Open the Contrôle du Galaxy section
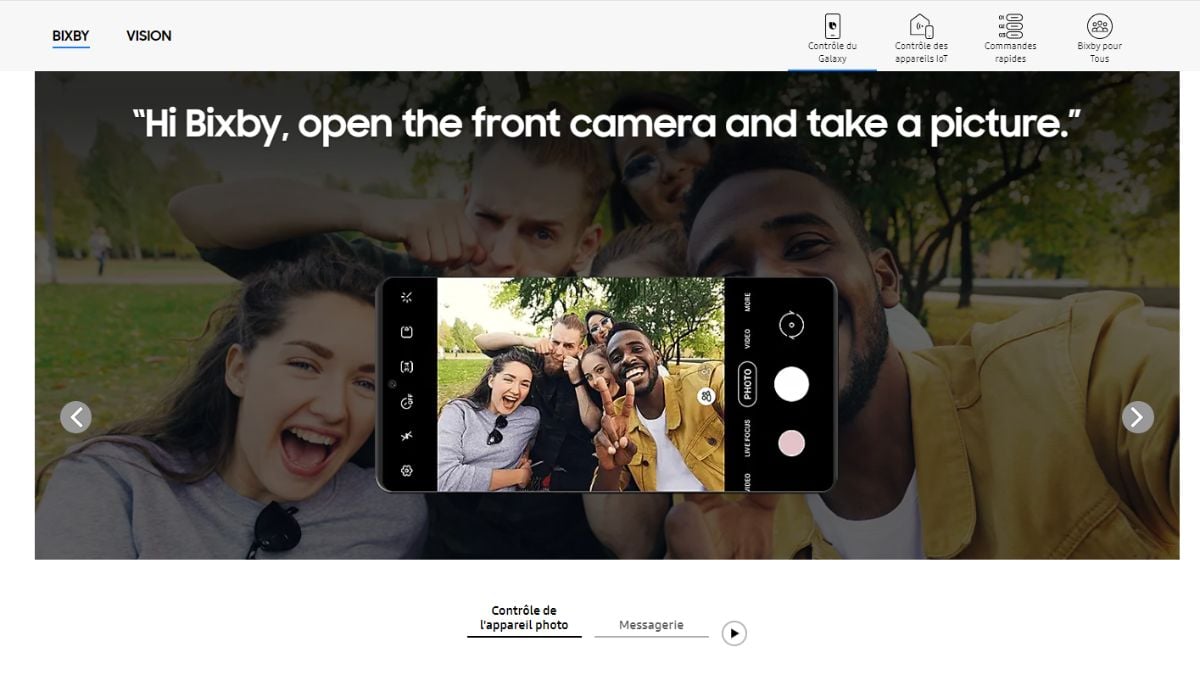The height and width of the screenshot is (675, 1200). coord(832,38)
